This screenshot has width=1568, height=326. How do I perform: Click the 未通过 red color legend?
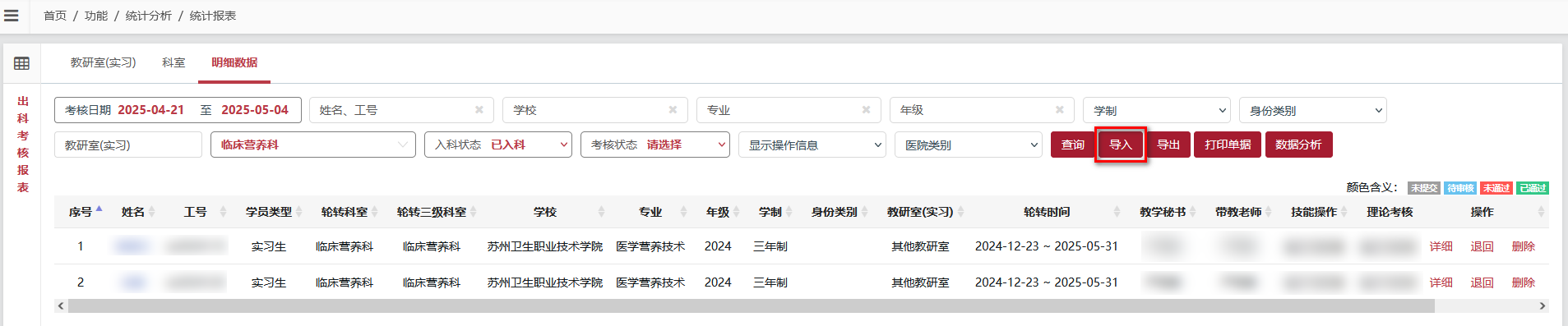pos(1496,188)
